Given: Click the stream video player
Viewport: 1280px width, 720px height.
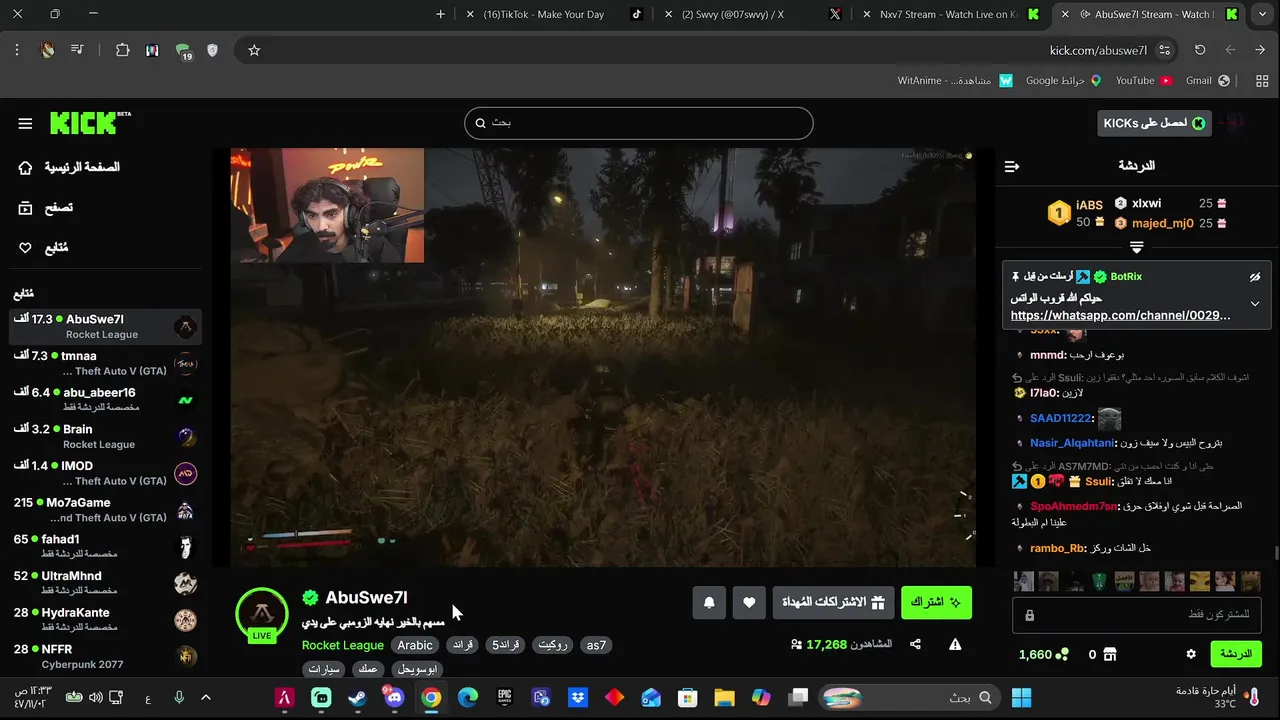Looking at the screenshot, I should point(603,357).
